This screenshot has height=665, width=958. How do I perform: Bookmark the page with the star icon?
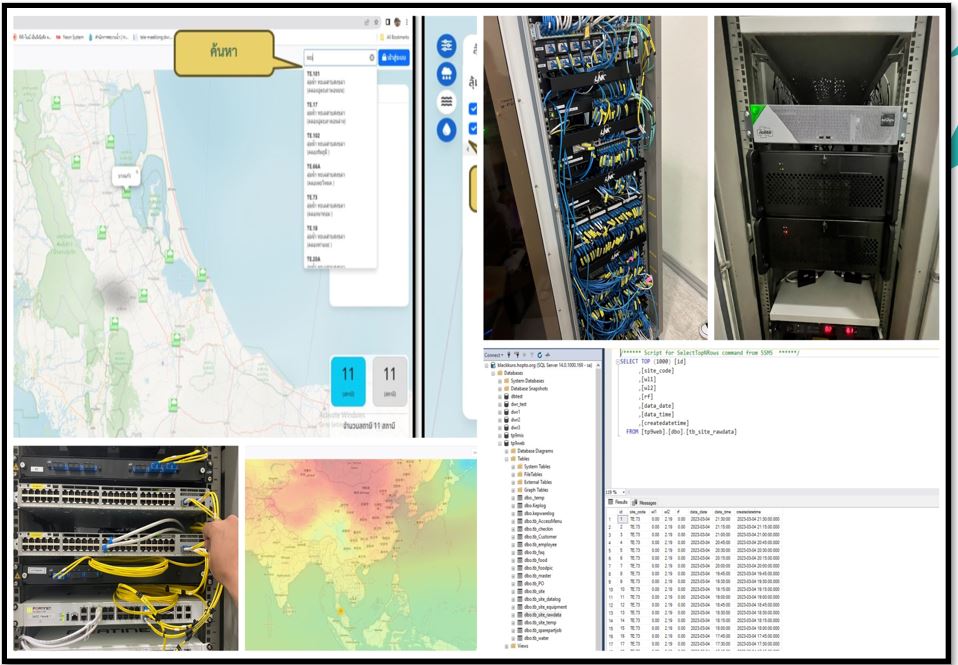375,22
